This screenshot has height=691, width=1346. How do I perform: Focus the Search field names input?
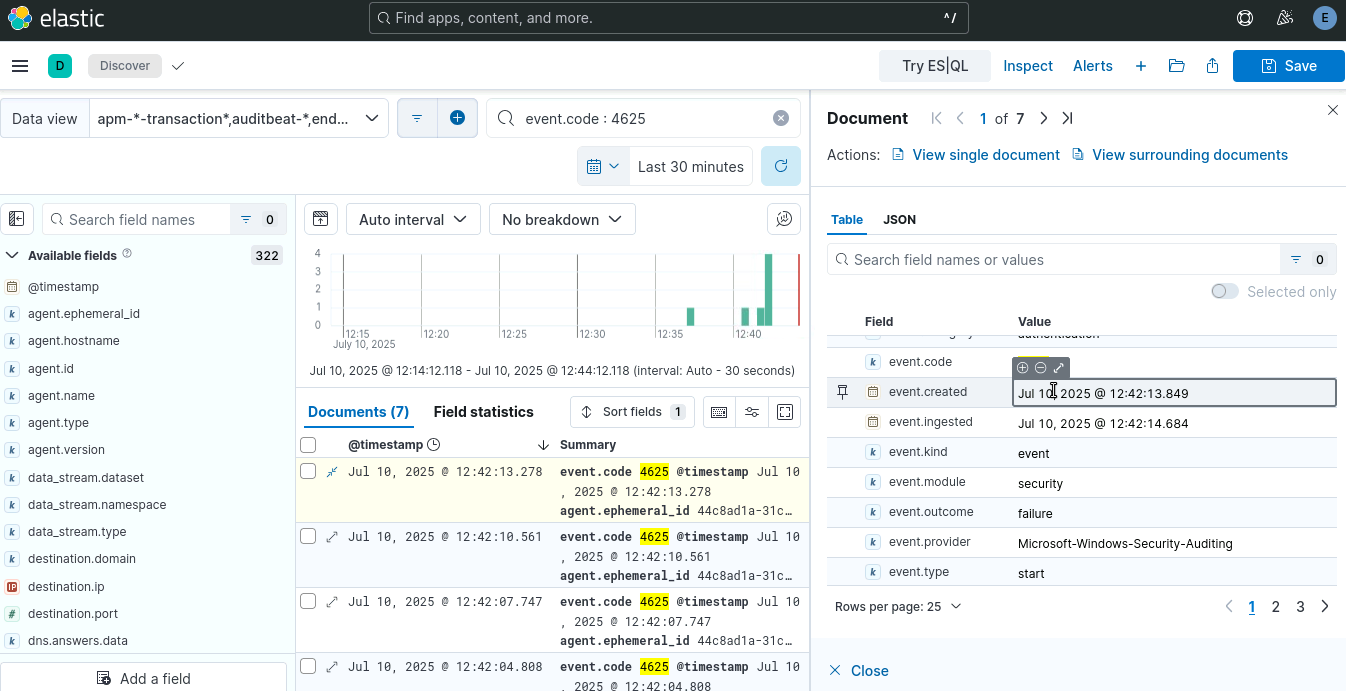point(145,219)
